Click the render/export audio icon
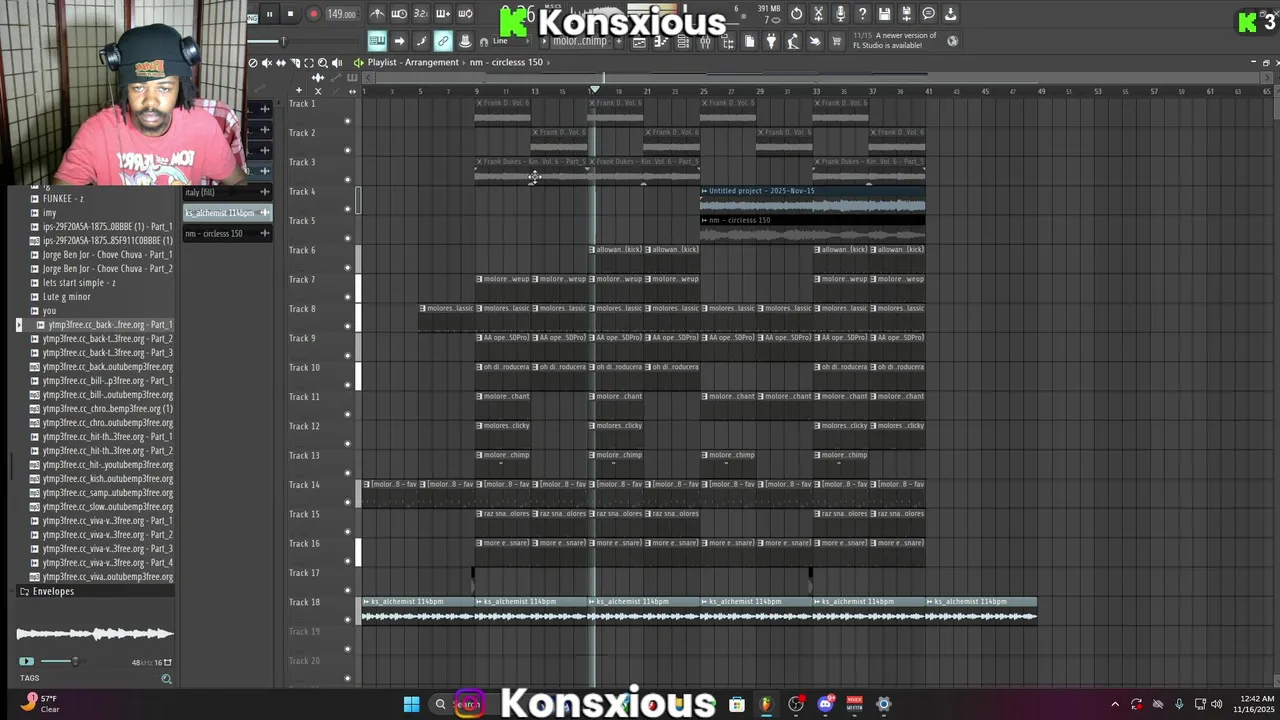 [906, 14]
